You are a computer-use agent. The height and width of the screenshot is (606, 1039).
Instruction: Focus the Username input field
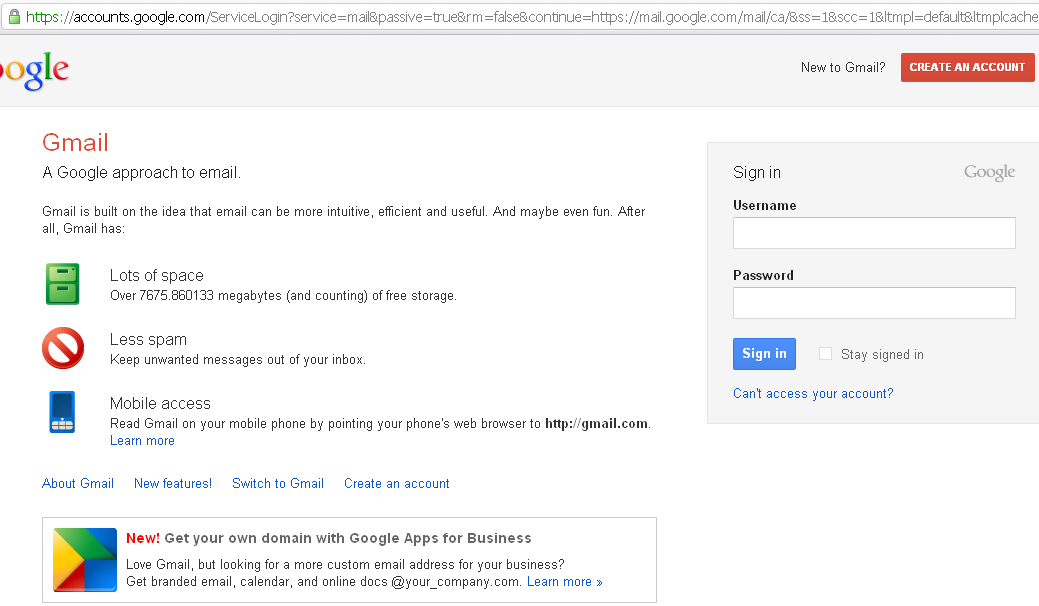[873, 233]
